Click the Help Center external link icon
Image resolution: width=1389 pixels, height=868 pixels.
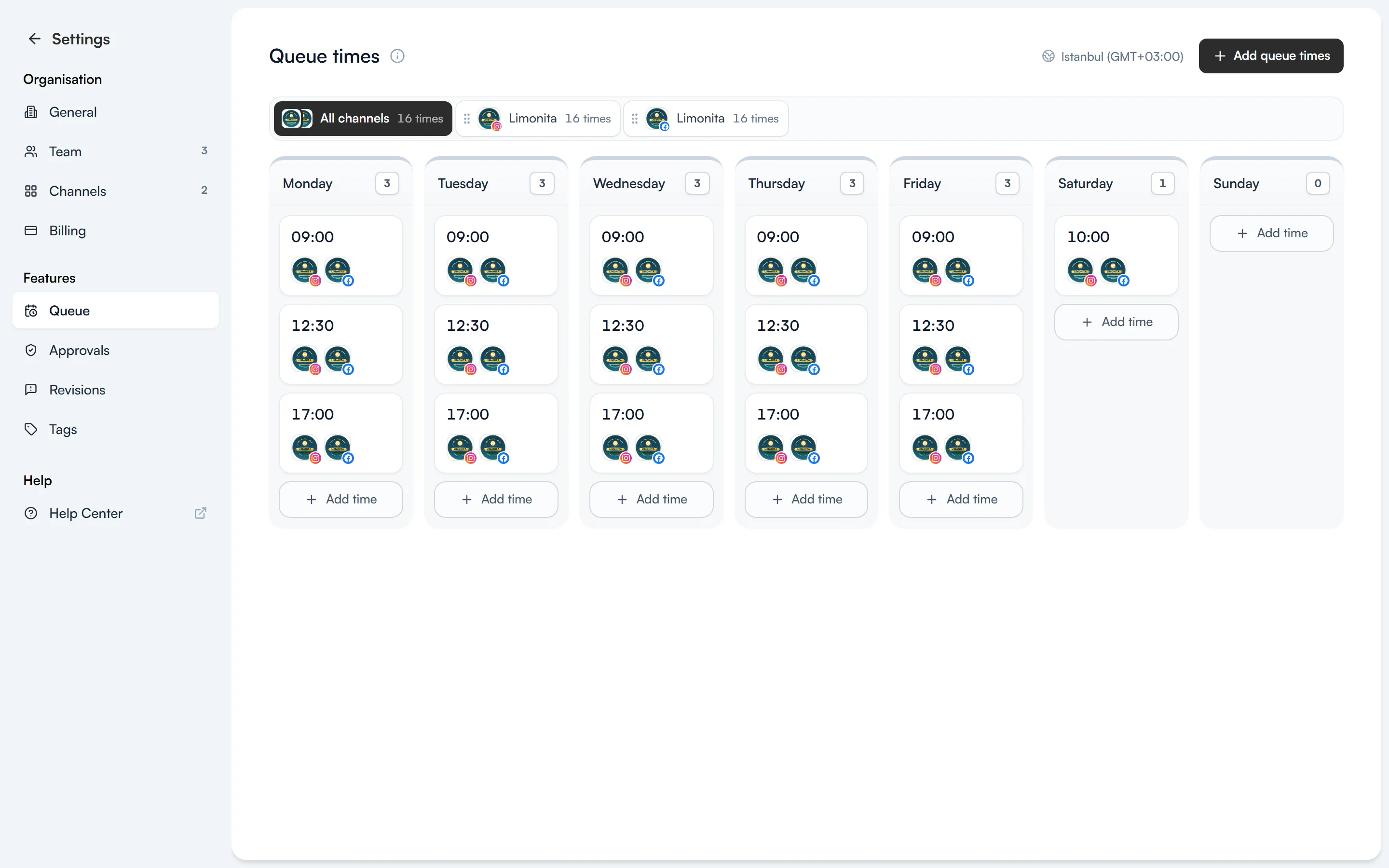(x=200, y=513)
